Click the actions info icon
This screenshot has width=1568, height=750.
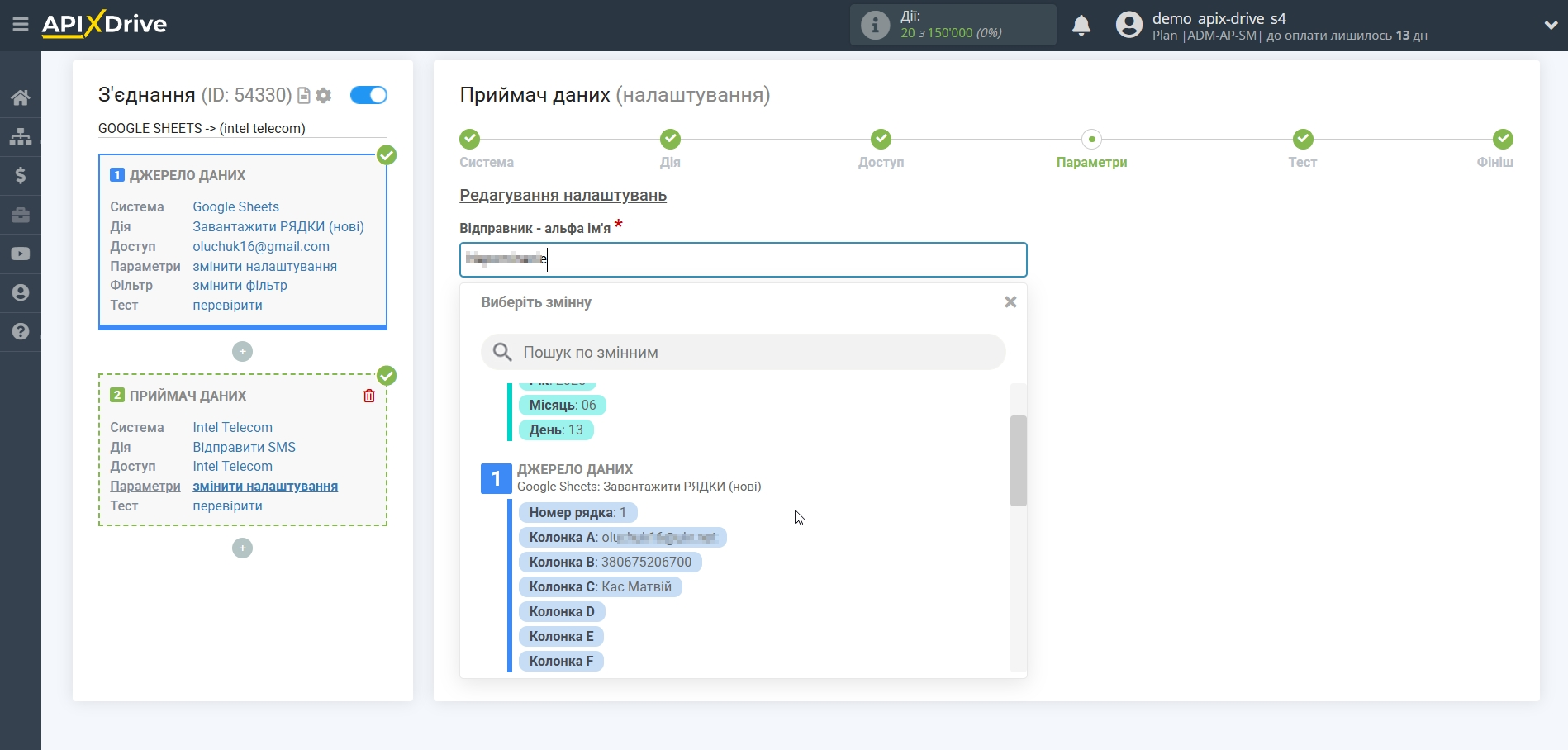[x=875, y=25]
